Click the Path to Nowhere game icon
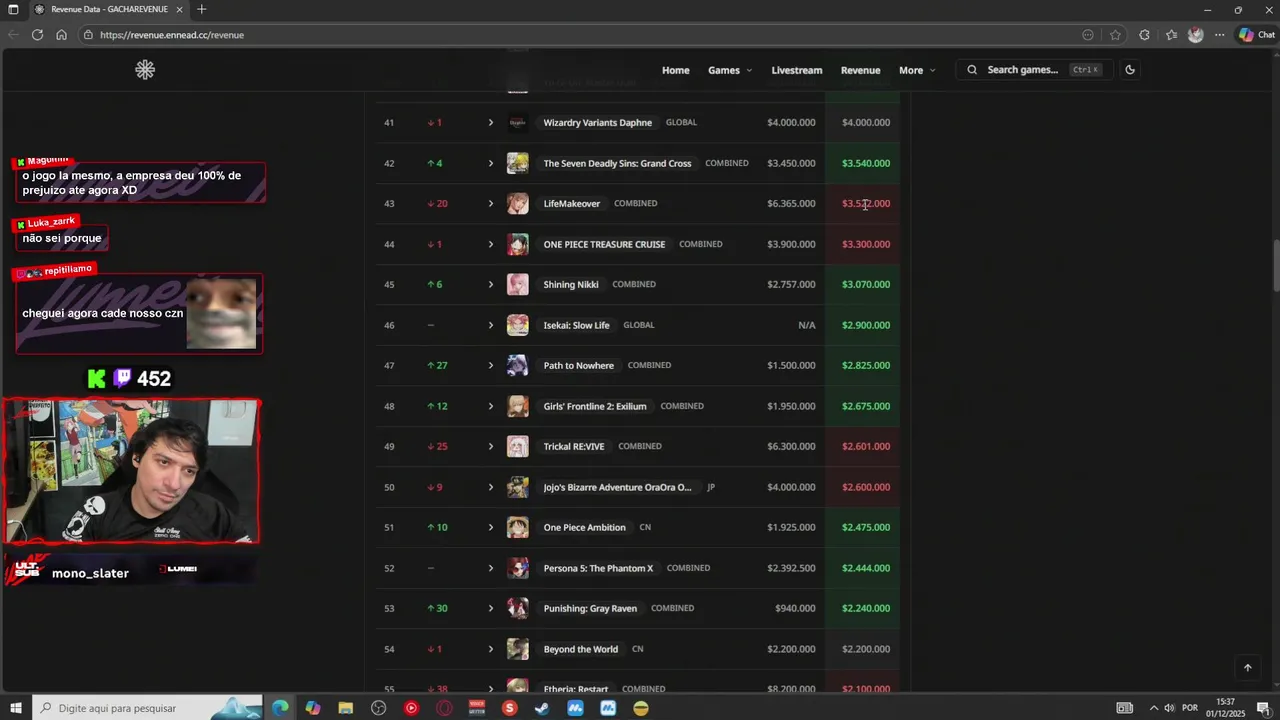Image resolution: width=1280 pixels, height=720 pixels. 517,366
